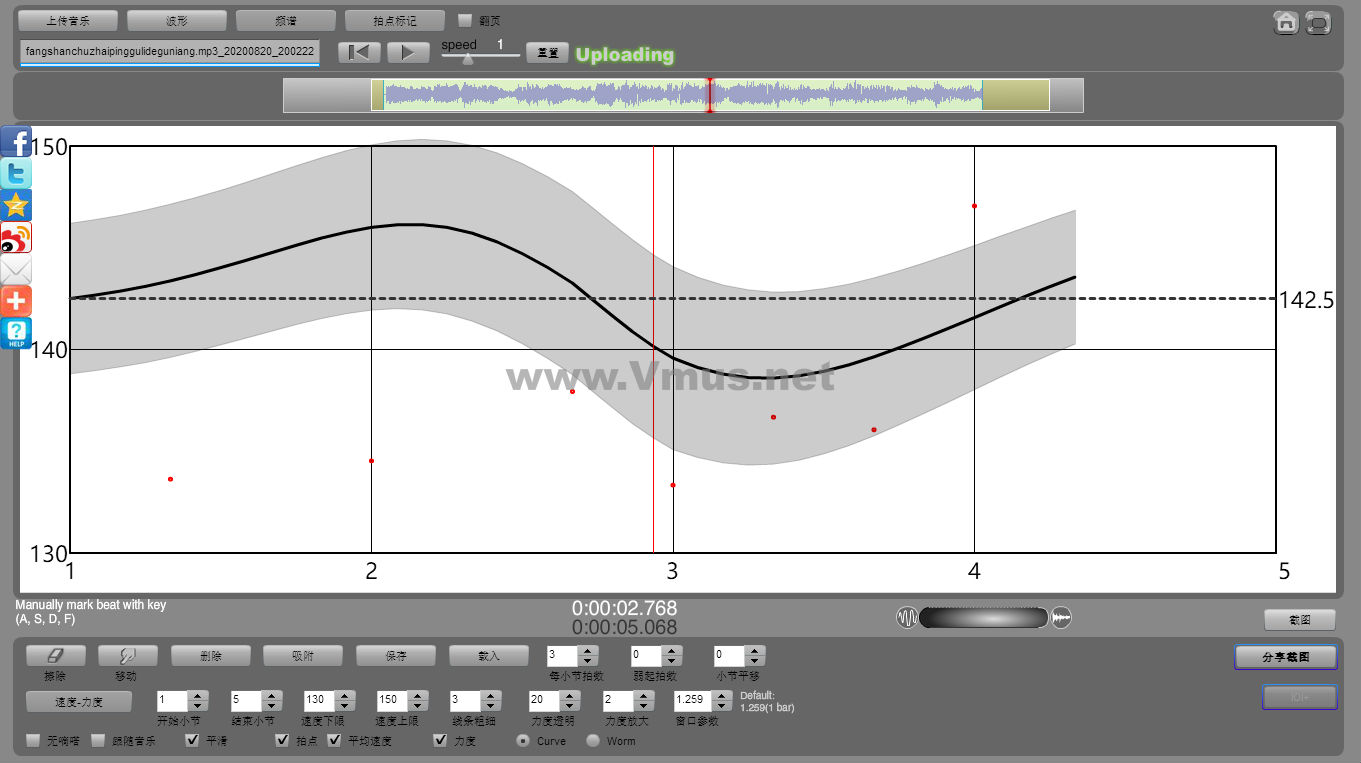Click the 上传音乐 upload music button
Image resolution: width=1361 pixels, height=763 pixels.
(x=68, y=20)
